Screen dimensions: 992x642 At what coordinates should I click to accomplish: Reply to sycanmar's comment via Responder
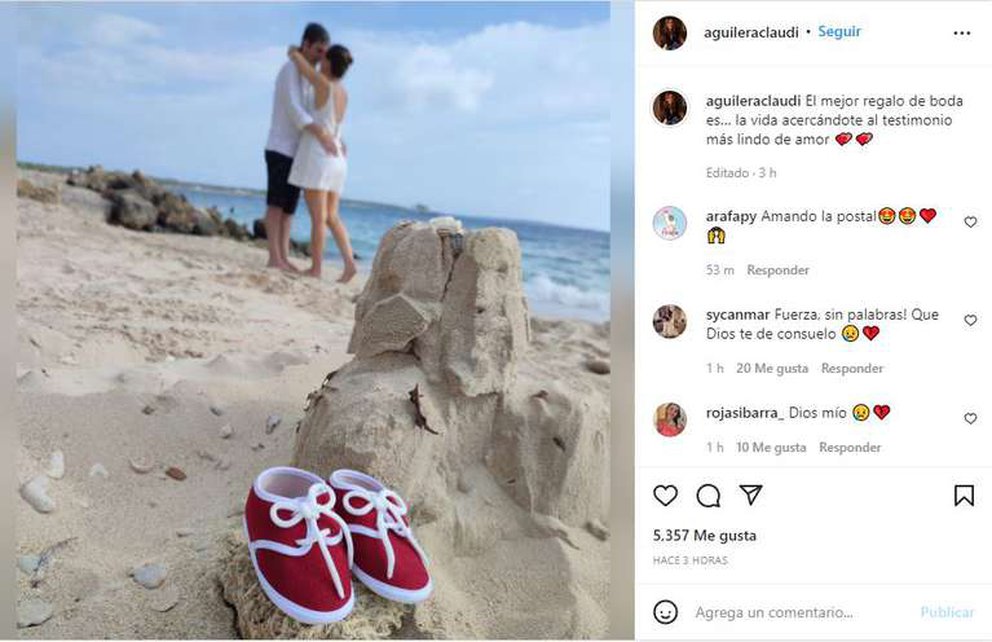(x=852, y=368)
